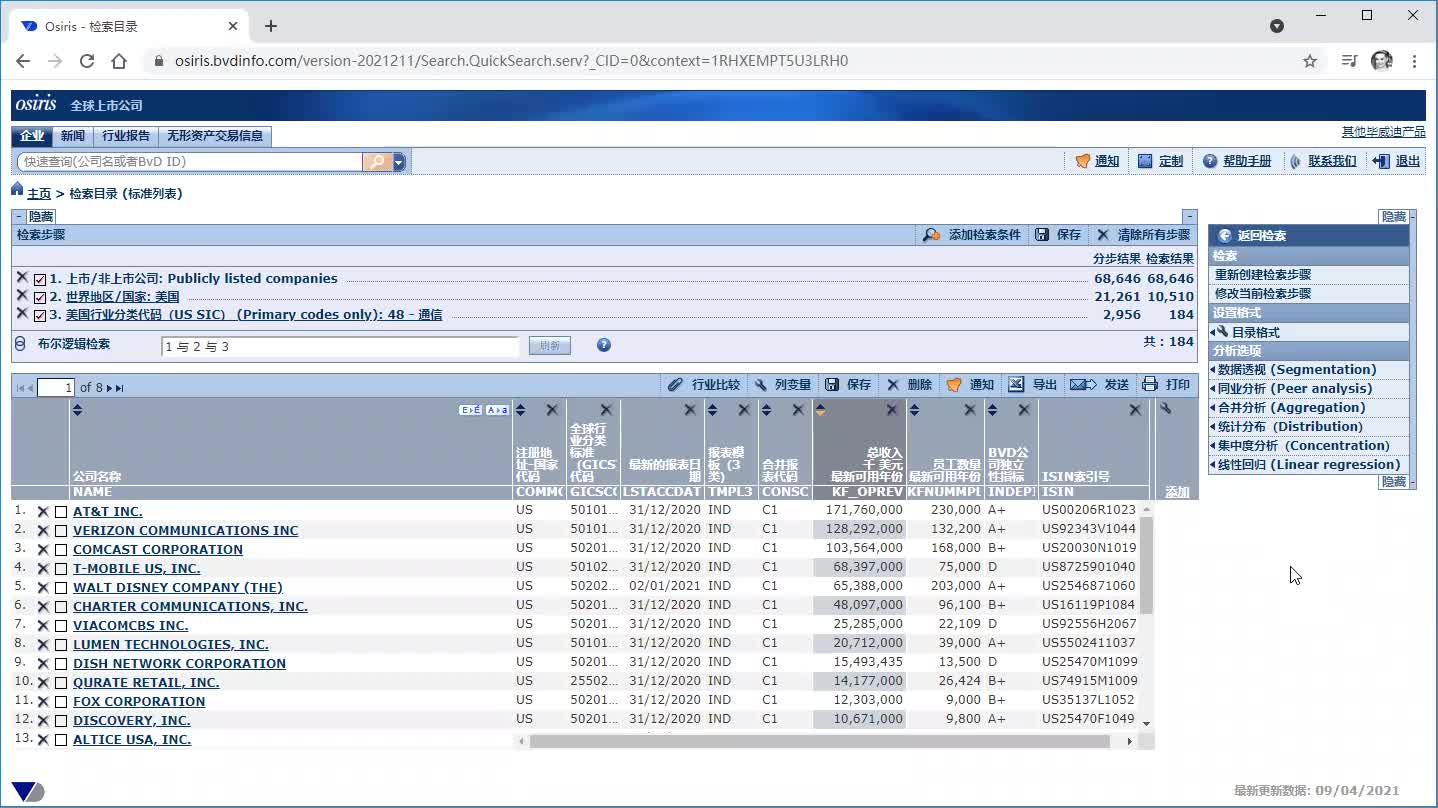Click 删除 in the results toolbar
This screenshot has width=1438, height=808.
909,385
